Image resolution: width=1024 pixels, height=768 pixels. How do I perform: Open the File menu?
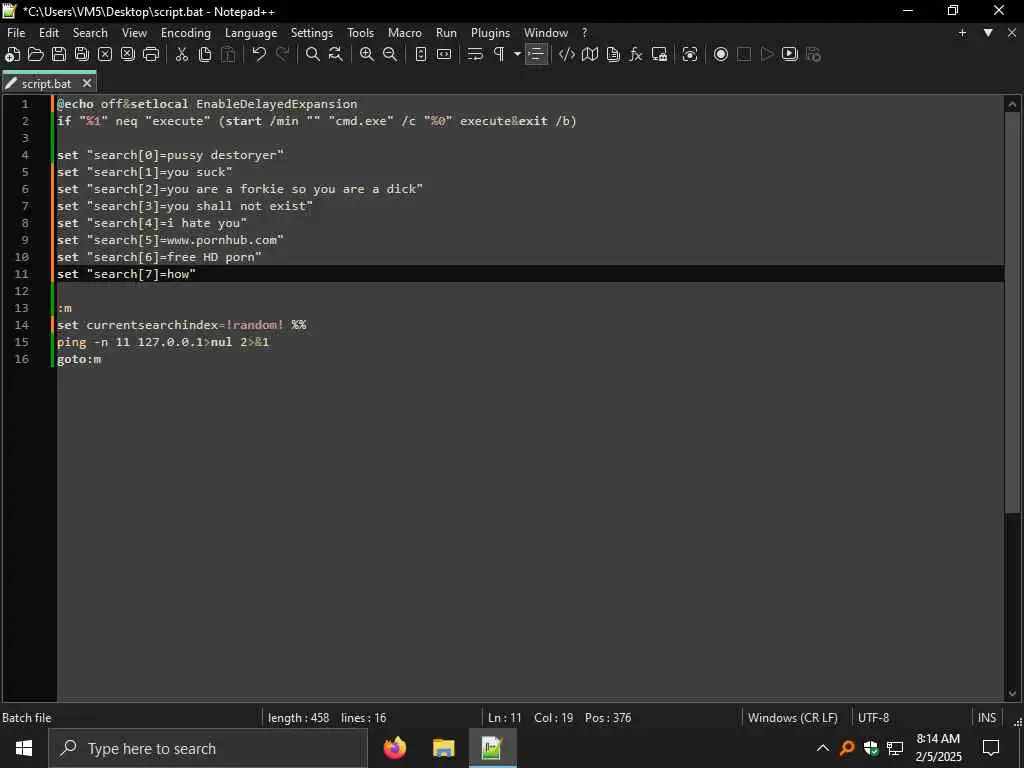point(16,33)
